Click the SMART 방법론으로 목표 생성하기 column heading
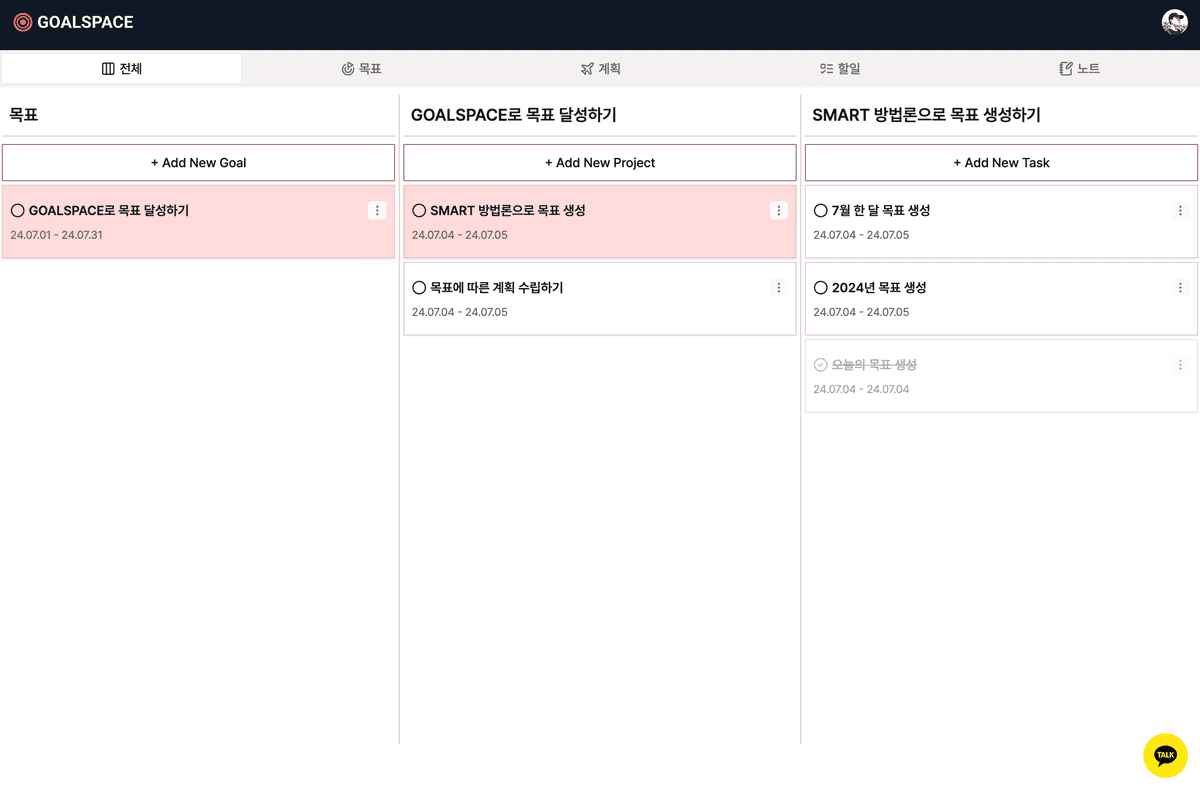This screenshot has width=1200, height=789. tap(927, 115)
